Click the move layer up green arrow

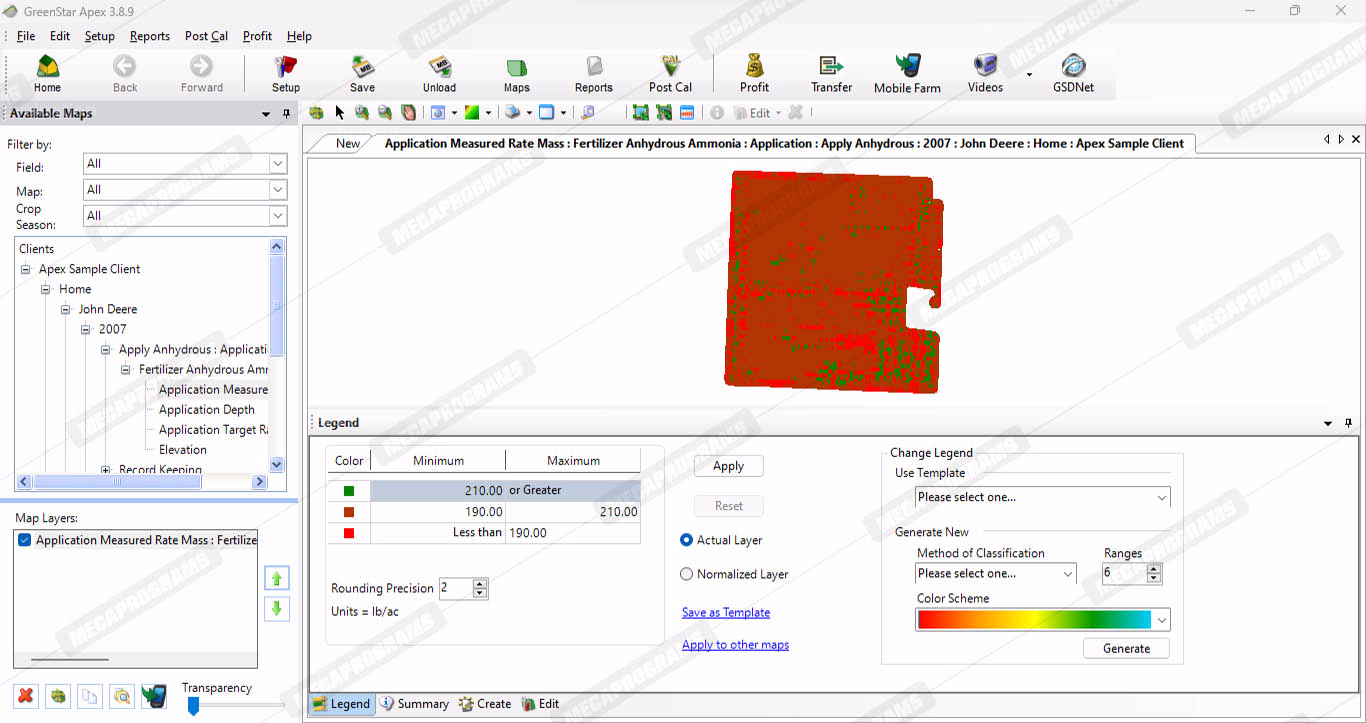point(277,578)
